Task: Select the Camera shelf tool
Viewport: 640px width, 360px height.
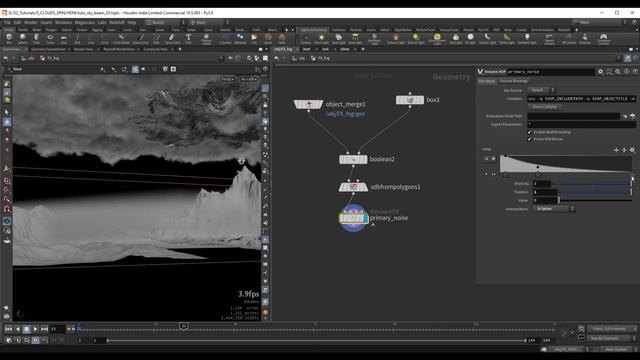Action: (306, 38)
